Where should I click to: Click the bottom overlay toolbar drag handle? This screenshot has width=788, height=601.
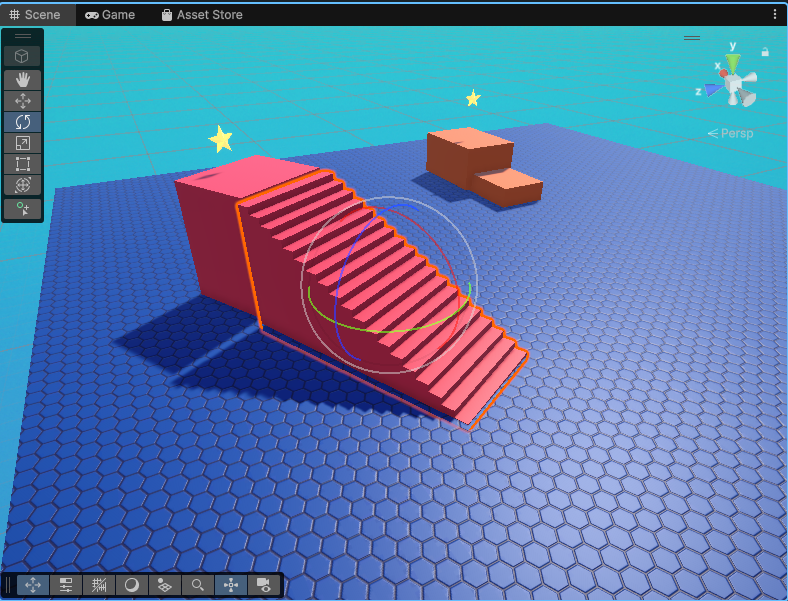coord(8,585)
